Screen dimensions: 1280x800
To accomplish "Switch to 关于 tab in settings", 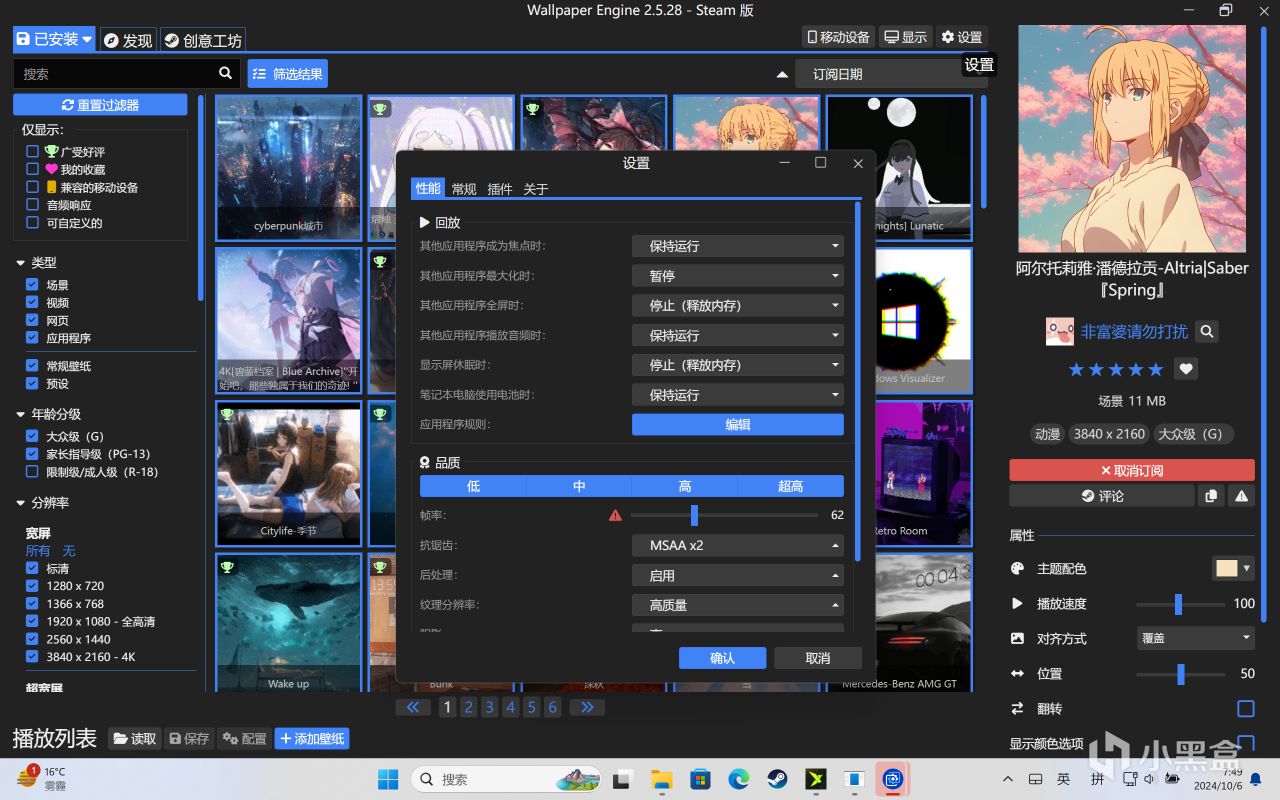I will pos(536,189).
